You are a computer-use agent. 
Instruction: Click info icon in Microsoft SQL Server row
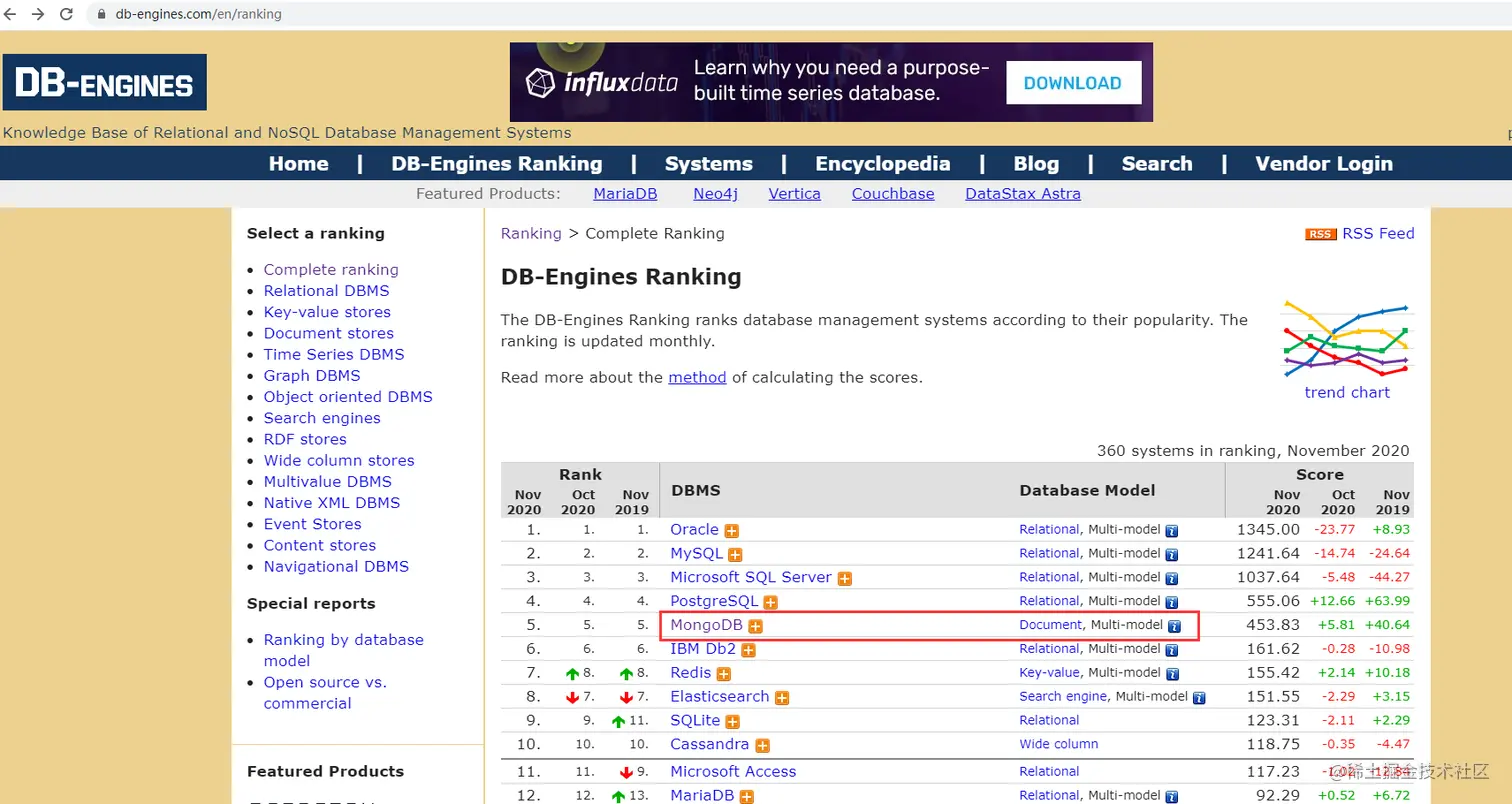click(x=1172, y=579)
